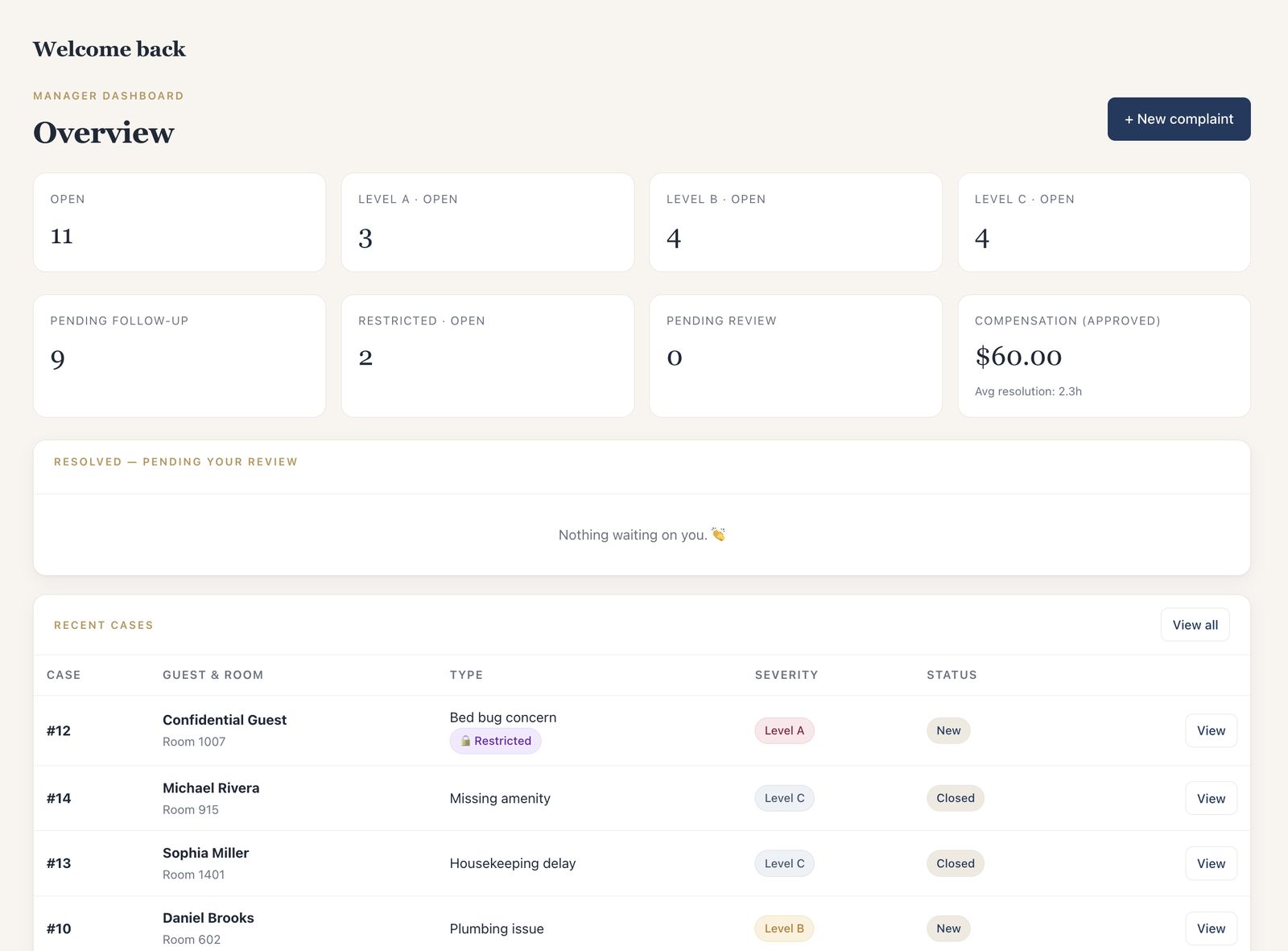Click the New complaint button
1288x951 pixels.
click(1179, 119)
